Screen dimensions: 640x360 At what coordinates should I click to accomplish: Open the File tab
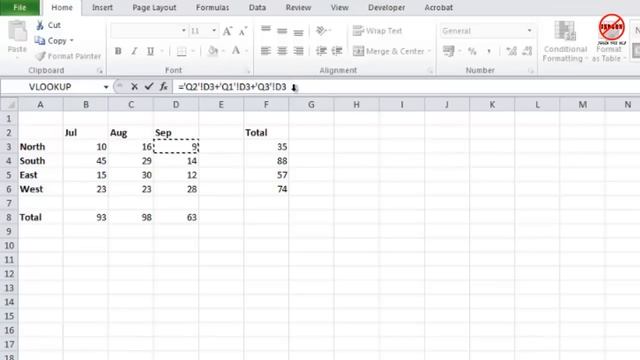20,7
